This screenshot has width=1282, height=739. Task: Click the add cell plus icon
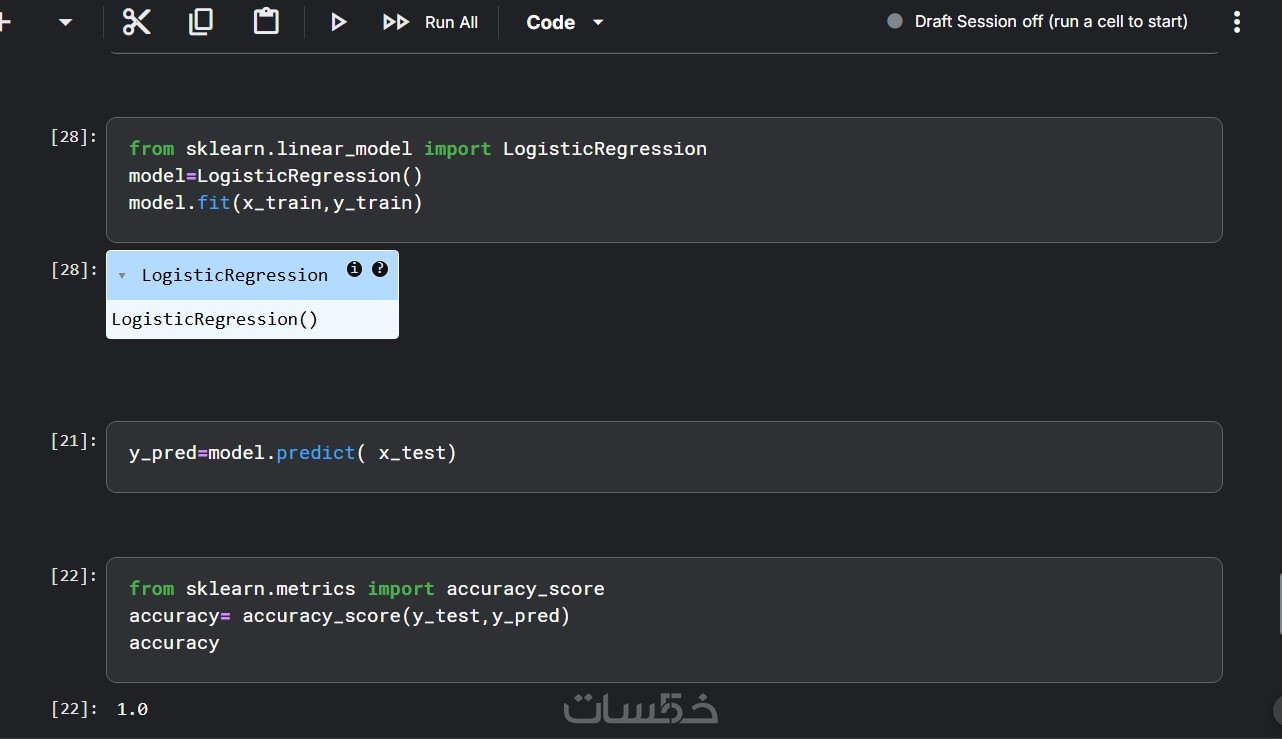6,22
